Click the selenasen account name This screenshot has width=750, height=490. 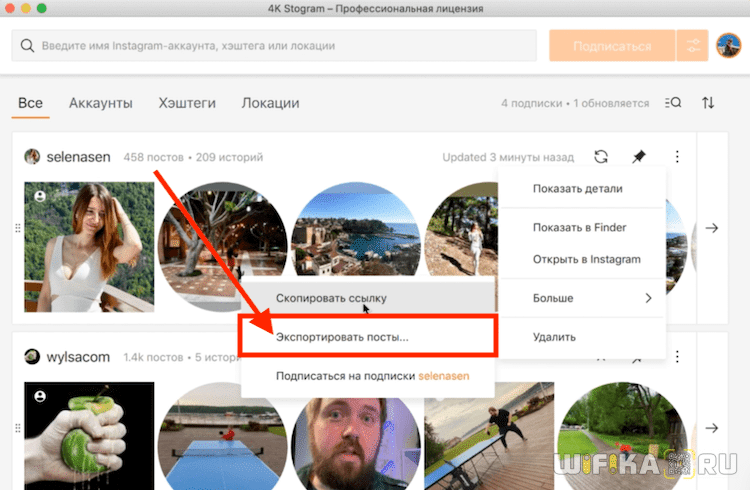click(78, 157)
